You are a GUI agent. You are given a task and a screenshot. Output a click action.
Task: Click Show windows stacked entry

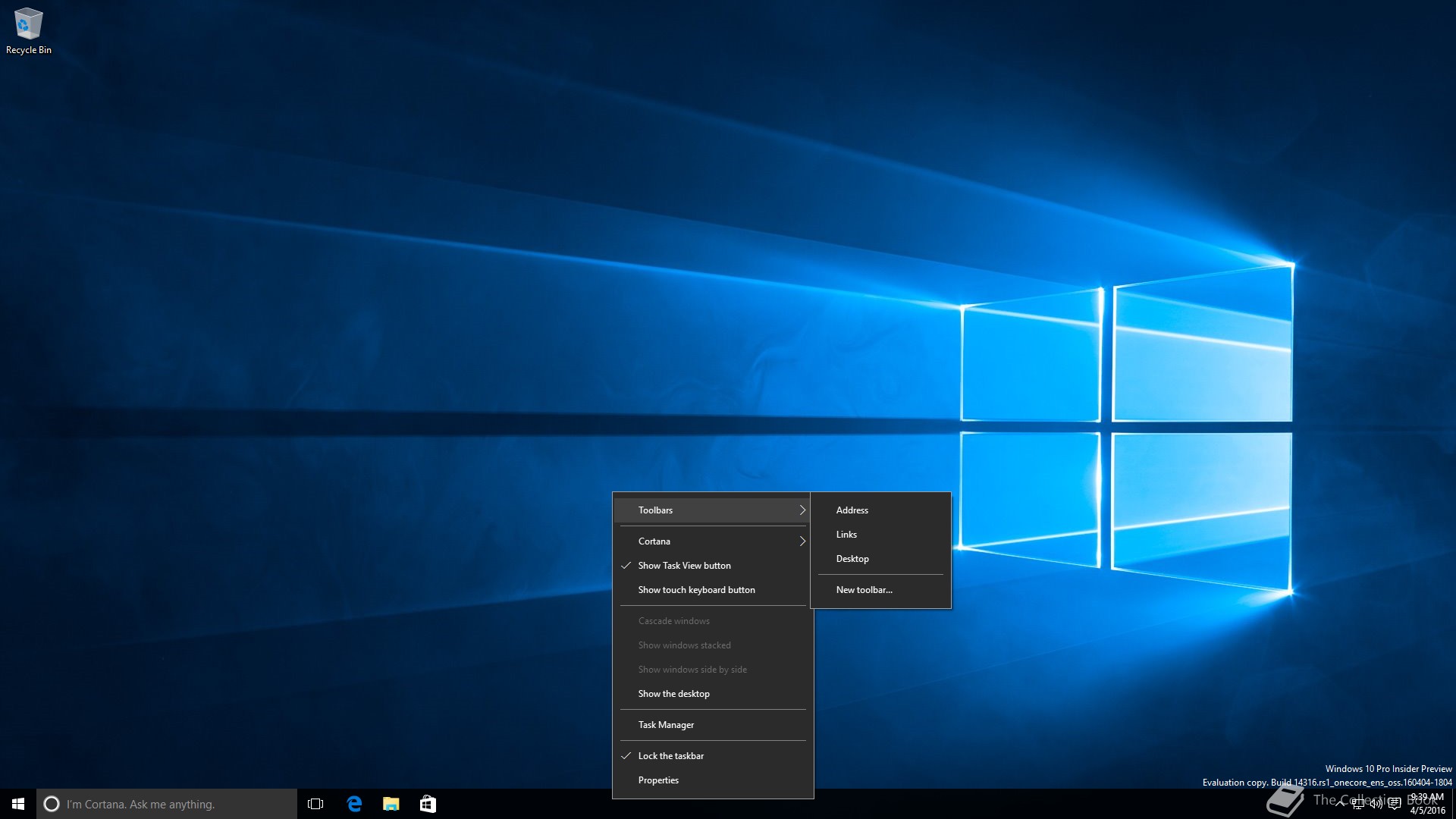713,645
